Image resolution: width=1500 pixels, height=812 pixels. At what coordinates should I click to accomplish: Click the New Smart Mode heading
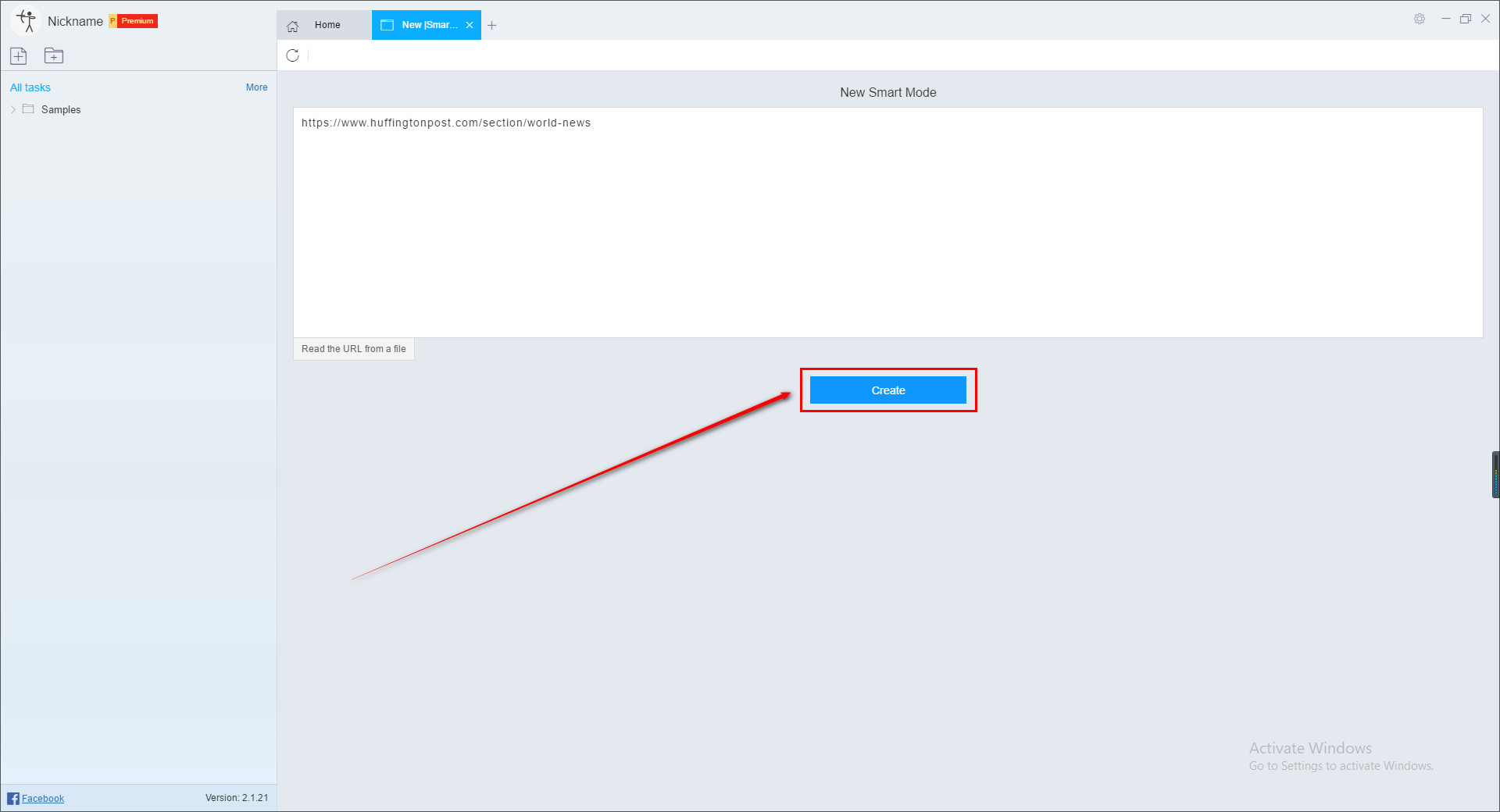pyautogui.click(x=888, y=92)
